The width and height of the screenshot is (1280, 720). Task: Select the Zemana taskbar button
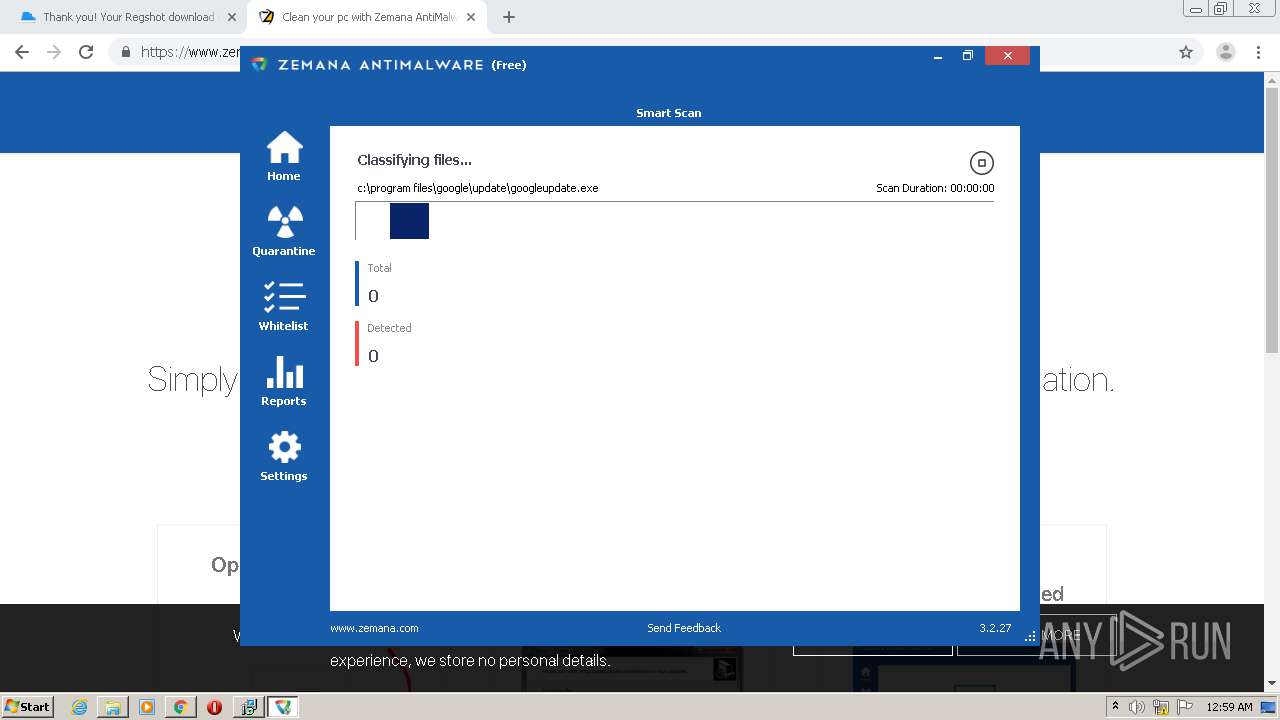tap(283, 707)
